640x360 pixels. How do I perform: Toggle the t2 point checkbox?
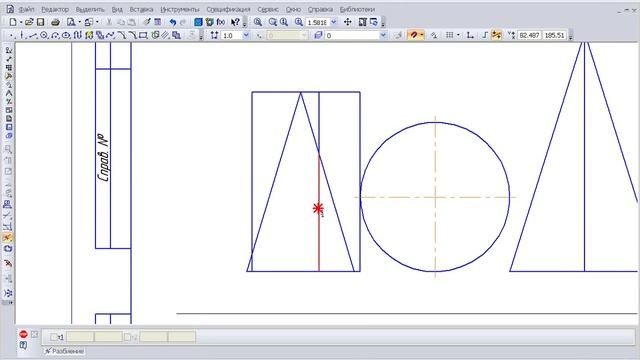click(x=127, y=337)
